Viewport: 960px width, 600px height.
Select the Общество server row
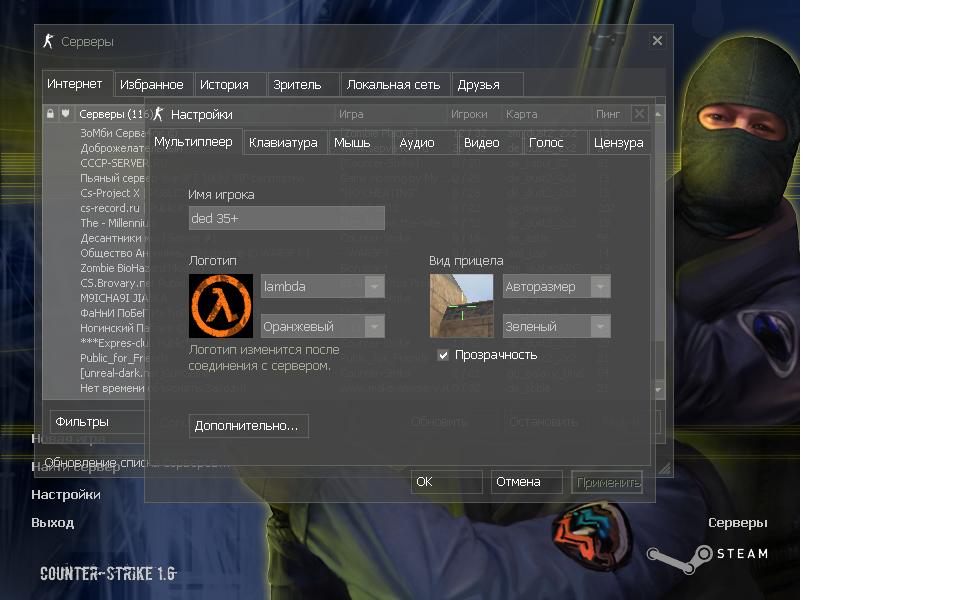(x=114, y=253)
